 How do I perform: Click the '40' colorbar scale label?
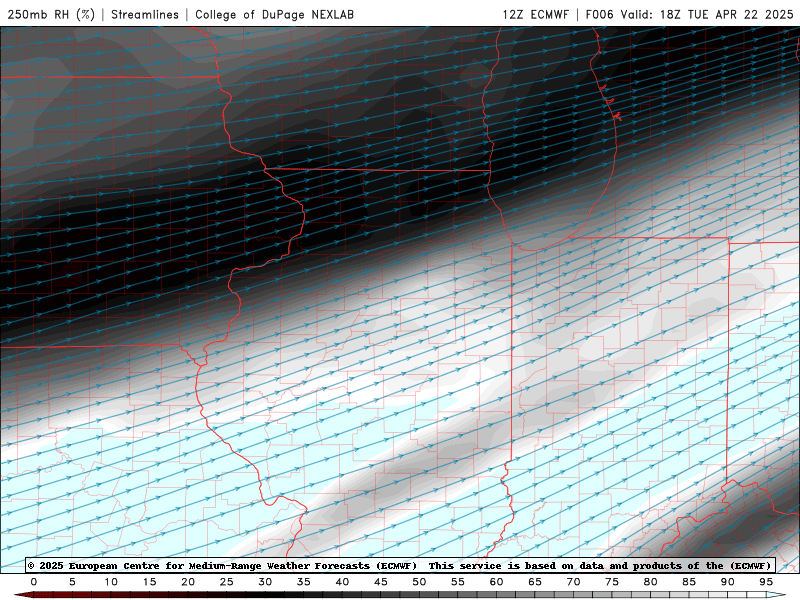pos(342,582)
